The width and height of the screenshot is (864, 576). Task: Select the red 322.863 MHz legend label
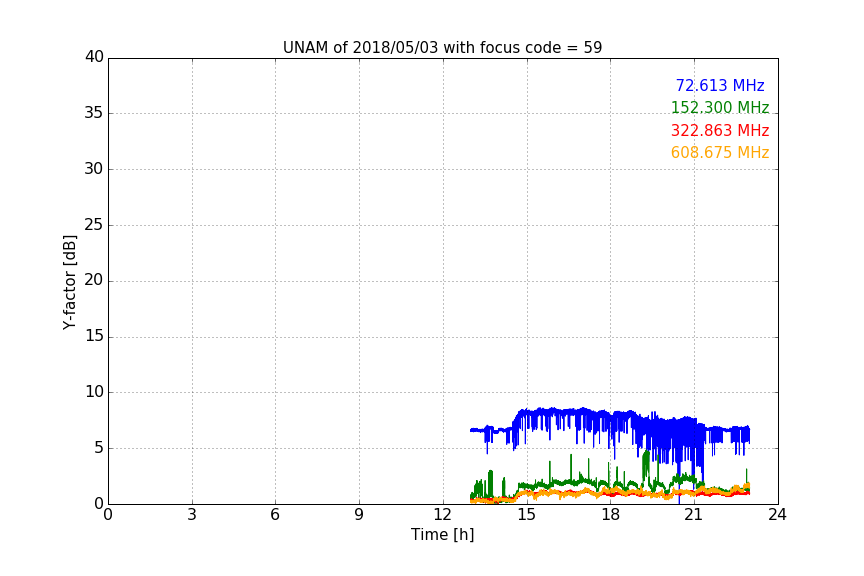[x=720, y=131]
